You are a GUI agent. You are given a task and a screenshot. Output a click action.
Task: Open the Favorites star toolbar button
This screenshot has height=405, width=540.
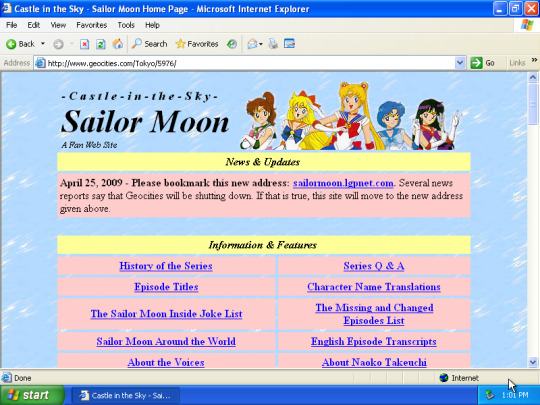point(197,44)
